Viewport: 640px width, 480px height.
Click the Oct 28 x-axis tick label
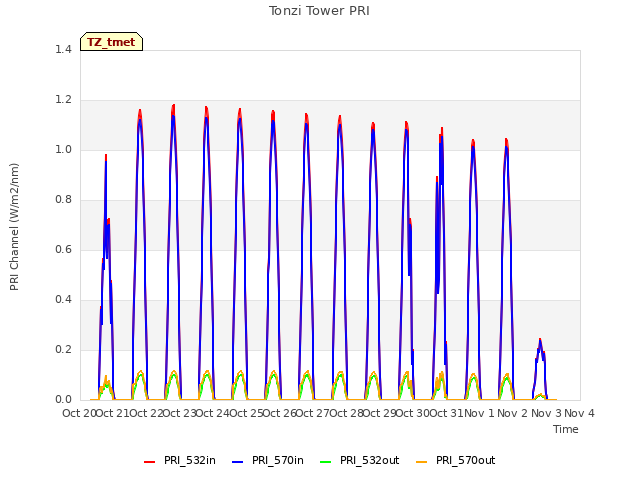[x=346, y=413]
